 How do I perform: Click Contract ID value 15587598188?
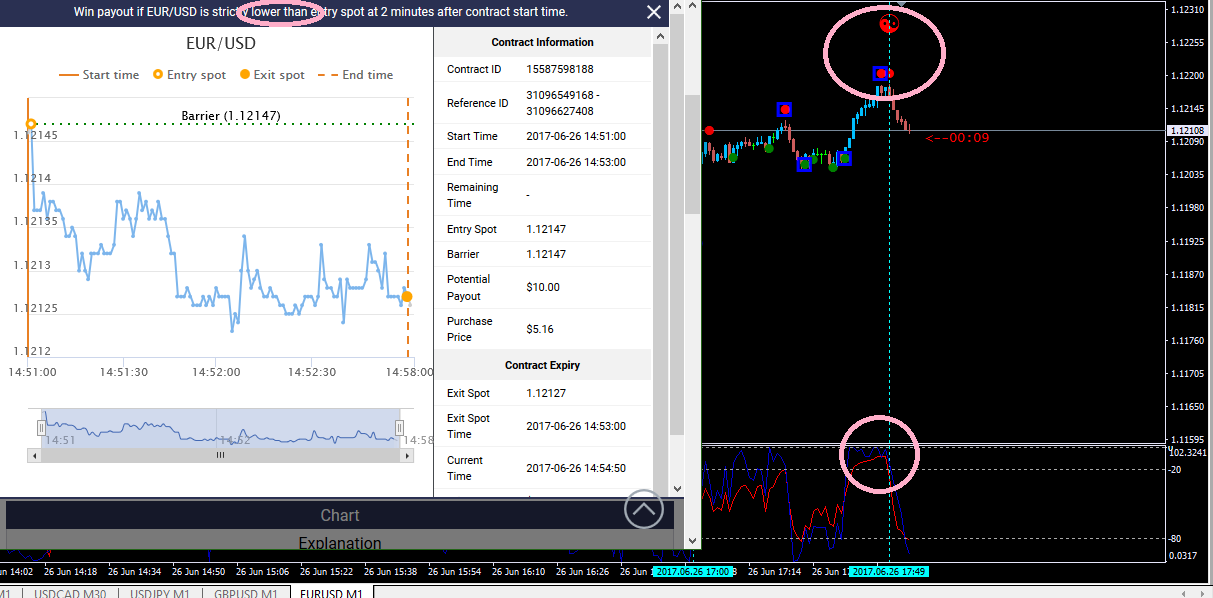tap(560, 69)
